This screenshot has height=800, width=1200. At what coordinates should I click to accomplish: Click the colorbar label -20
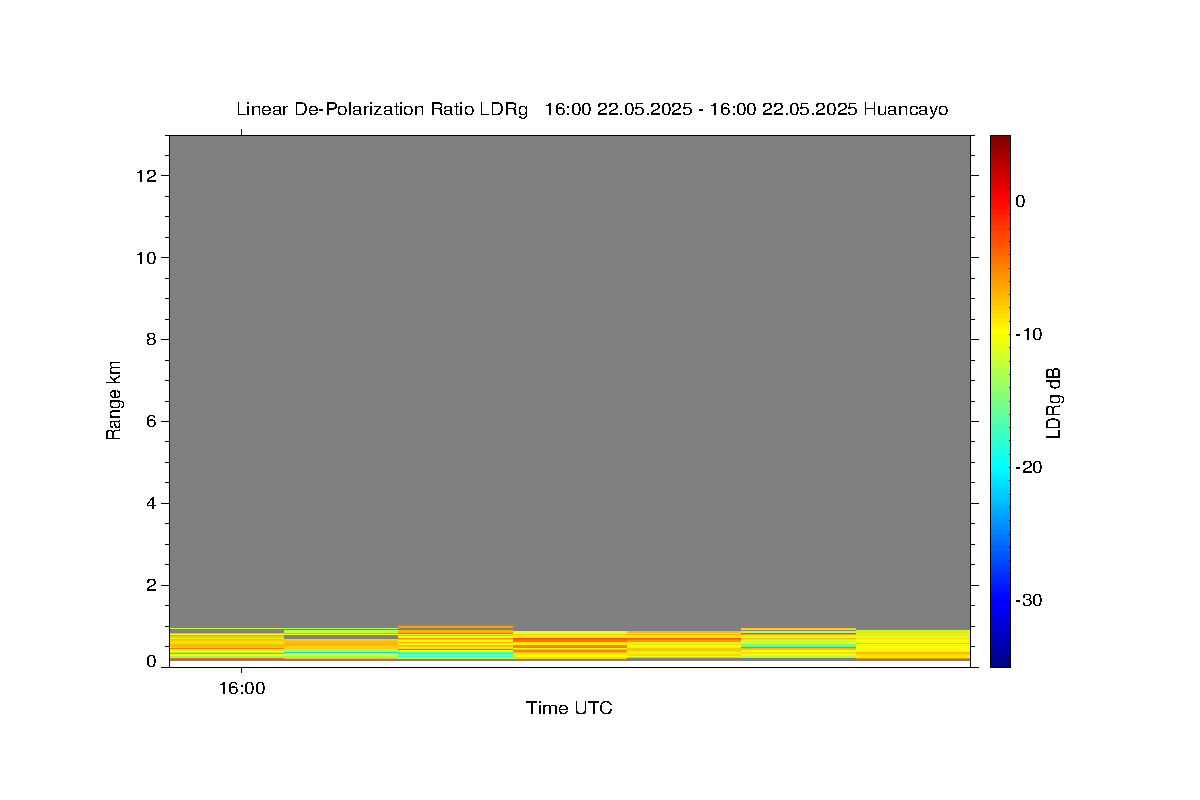pyautogui.click(x=1030, y=467)
